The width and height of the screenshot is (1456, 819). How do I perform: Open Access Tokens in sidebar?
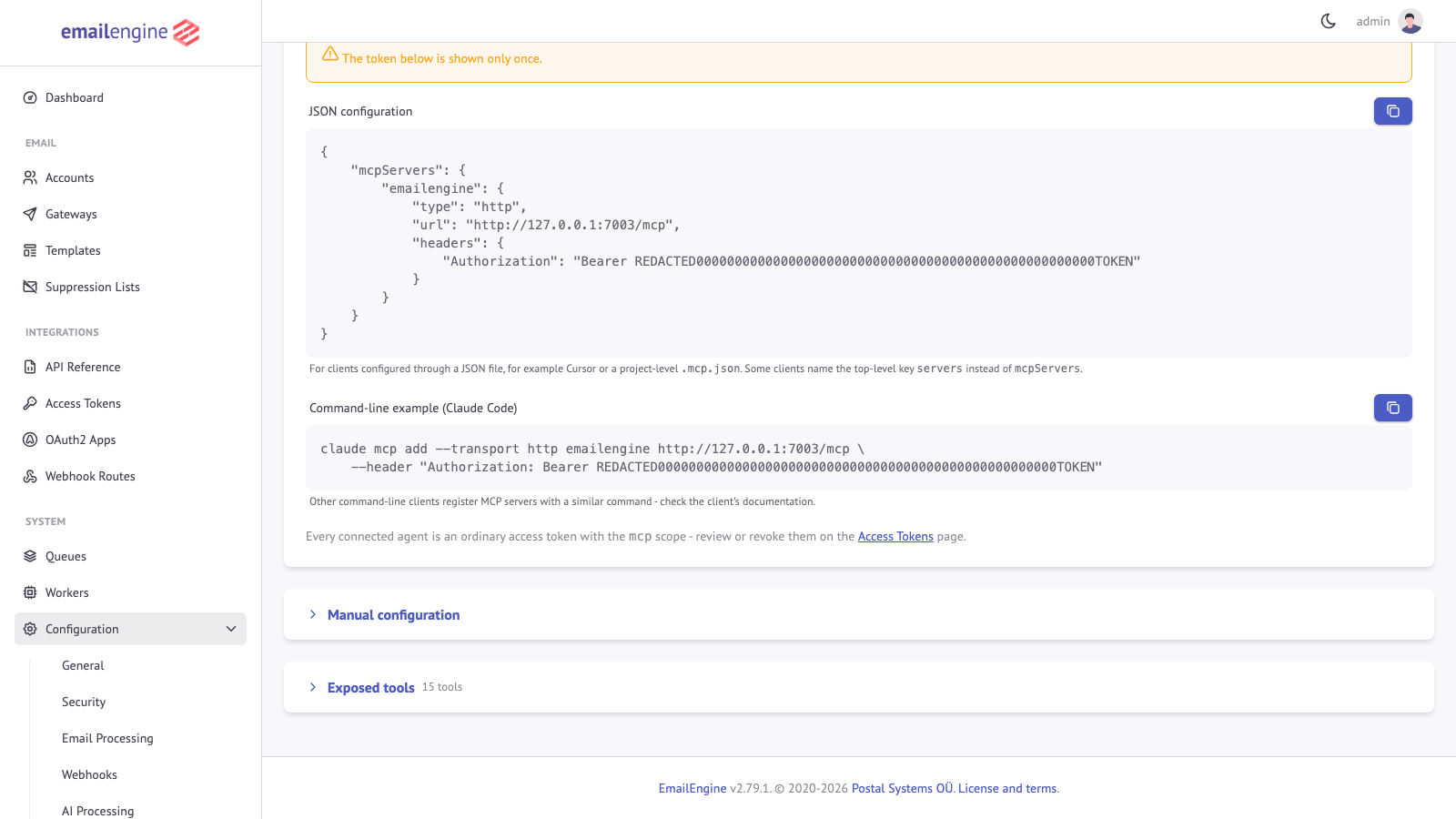coord(130,403)
